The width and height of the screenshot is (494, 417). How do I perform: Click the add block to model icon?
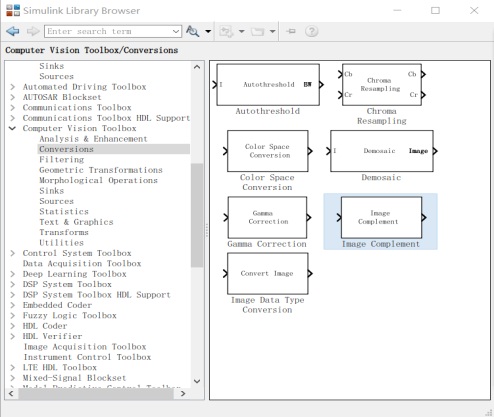coord(226,32)
